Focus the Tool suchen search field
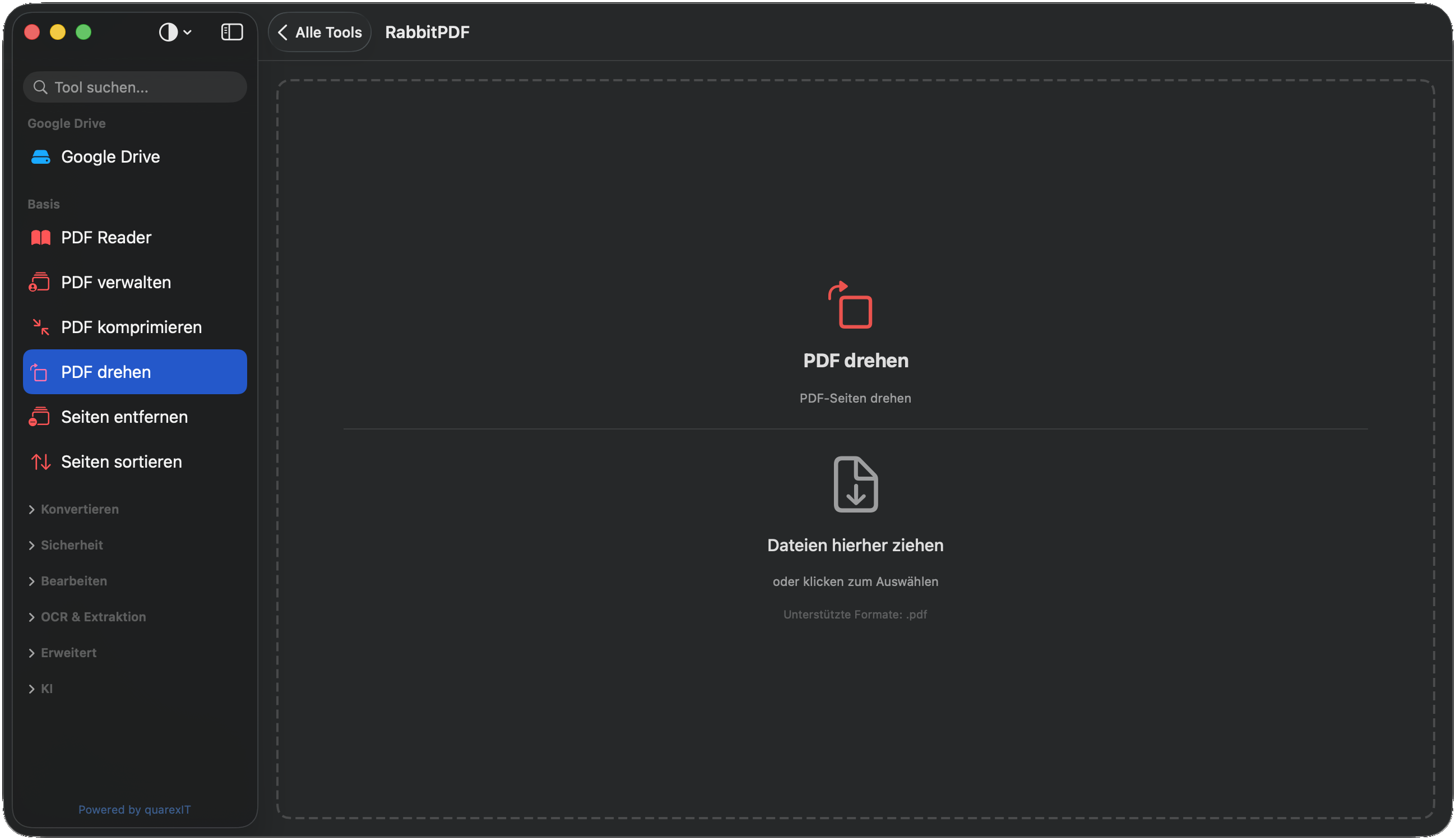Image resolution: width=1456 pixels, height=840 pixels. (135, 87)
